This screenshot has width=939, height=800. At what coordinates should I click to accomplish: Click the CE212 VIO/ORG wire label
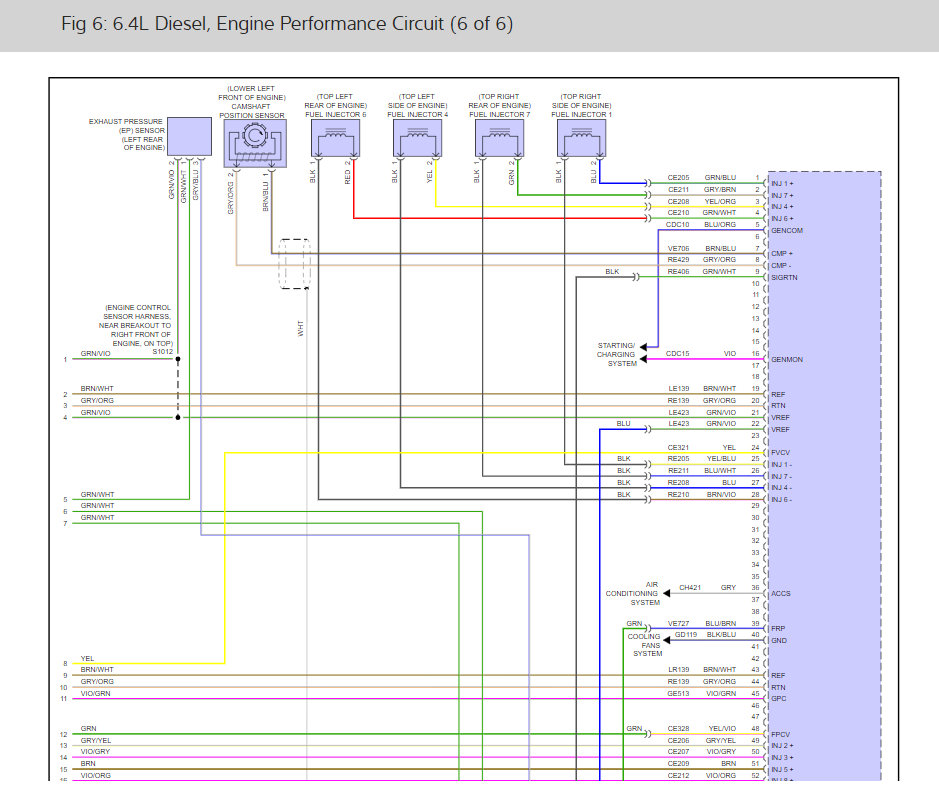click(702, 775)
